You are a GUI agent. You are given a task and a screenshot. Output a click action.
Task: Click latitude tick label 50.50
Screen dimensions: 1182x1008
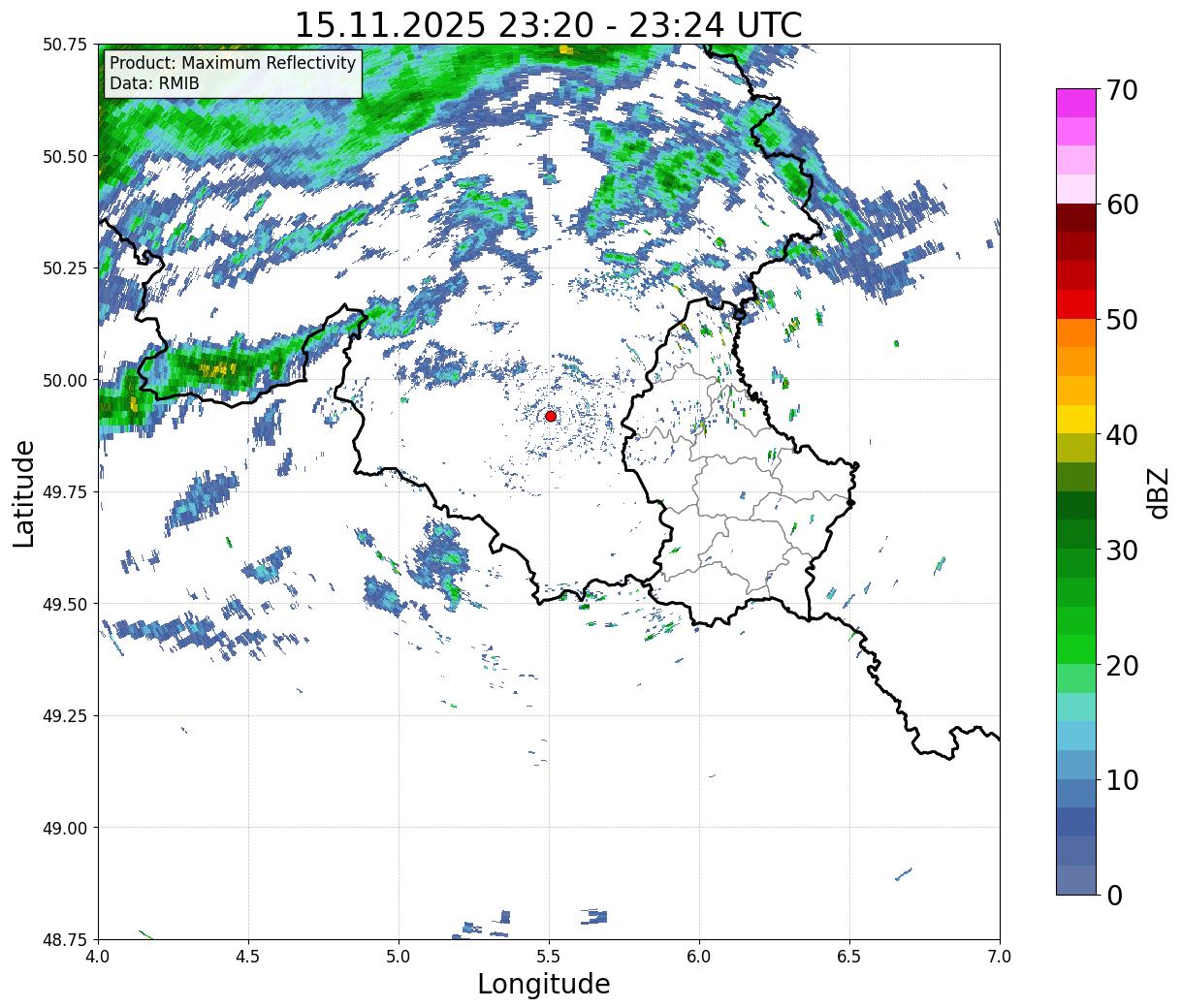click(x=65, y=156)
